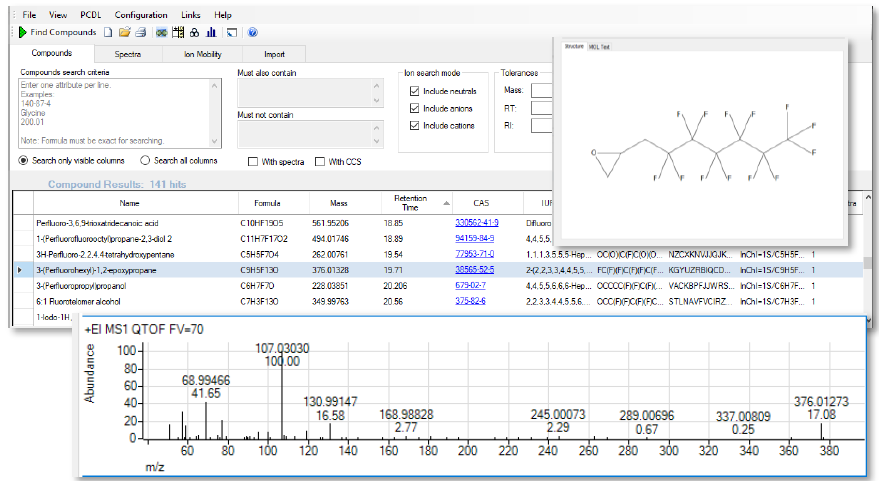Click the Must not contain text box
Image resolution: width=879 pixels, height=481 pixels.
(311, 135)
